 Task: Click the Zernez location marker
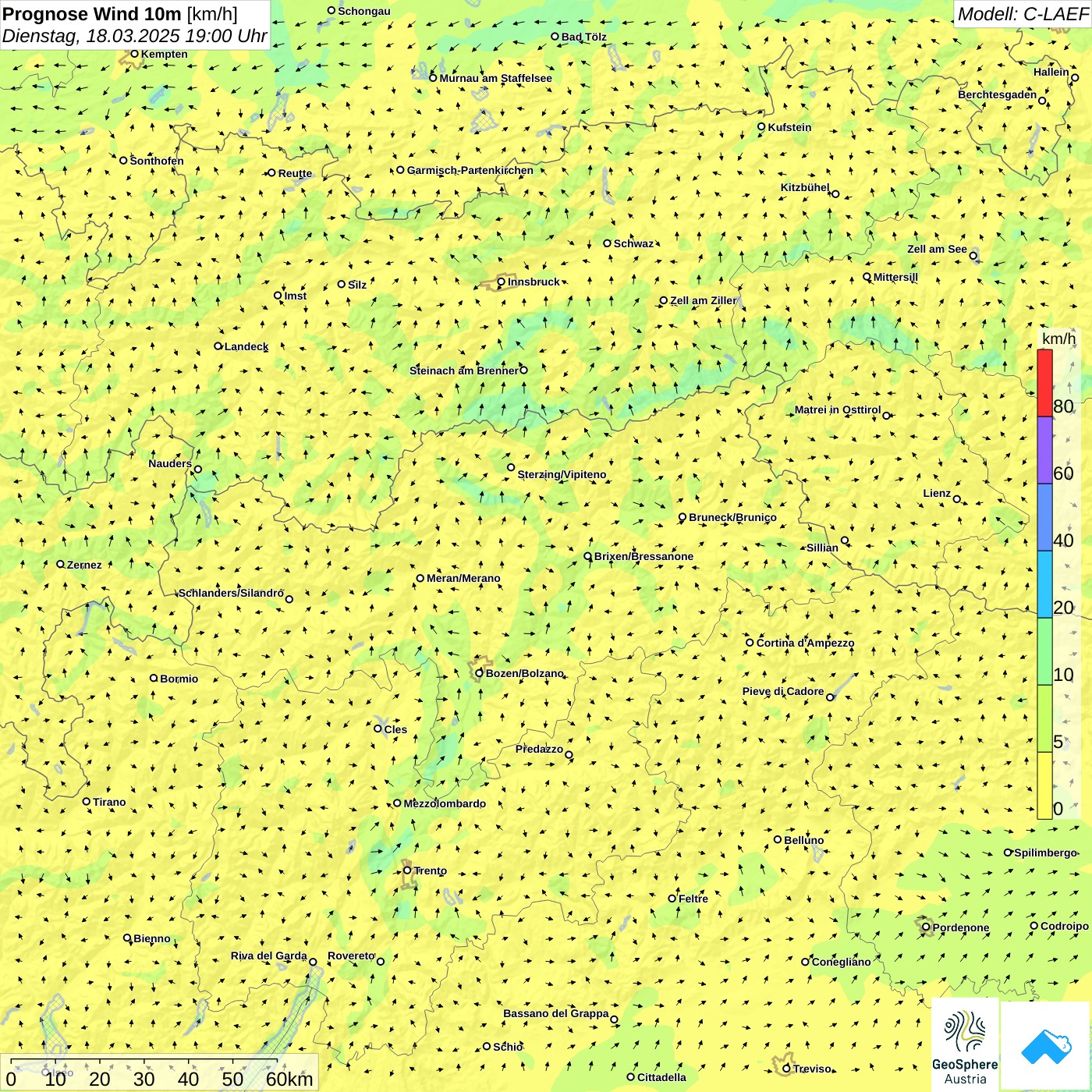[60, 564]
